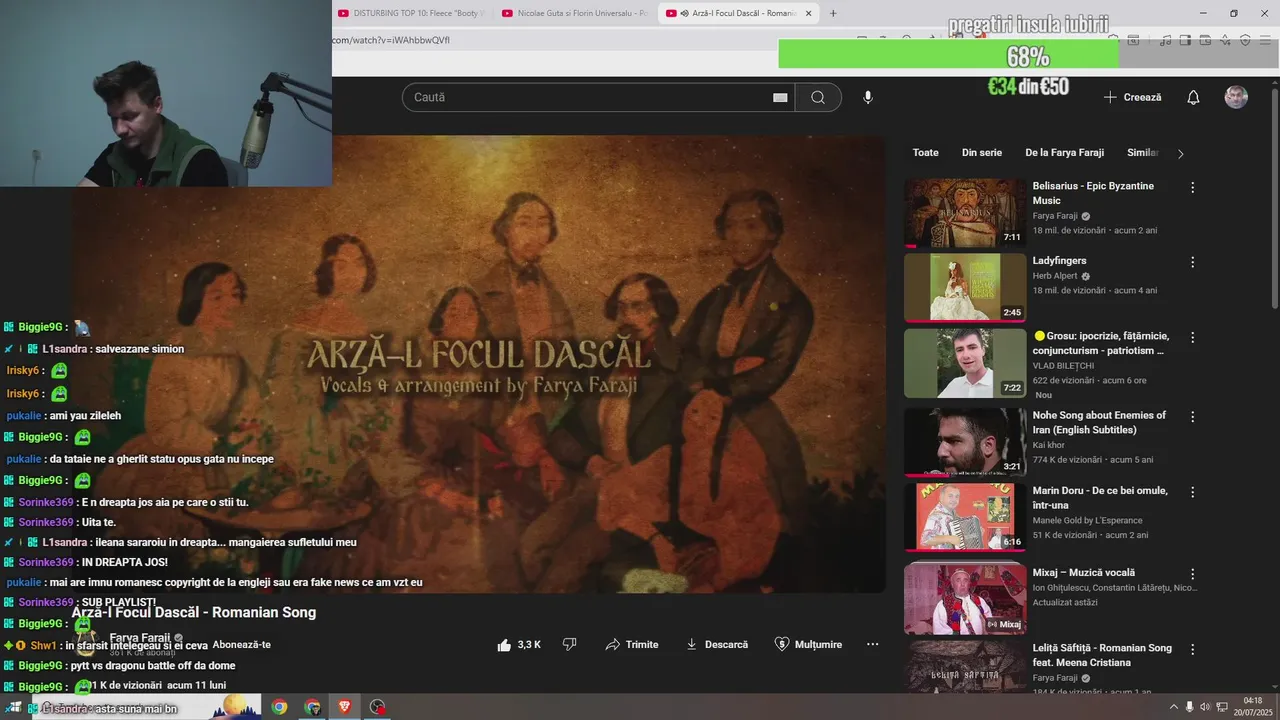
Task: Open options menu for Belisarius video
Action: (1192, 188)
